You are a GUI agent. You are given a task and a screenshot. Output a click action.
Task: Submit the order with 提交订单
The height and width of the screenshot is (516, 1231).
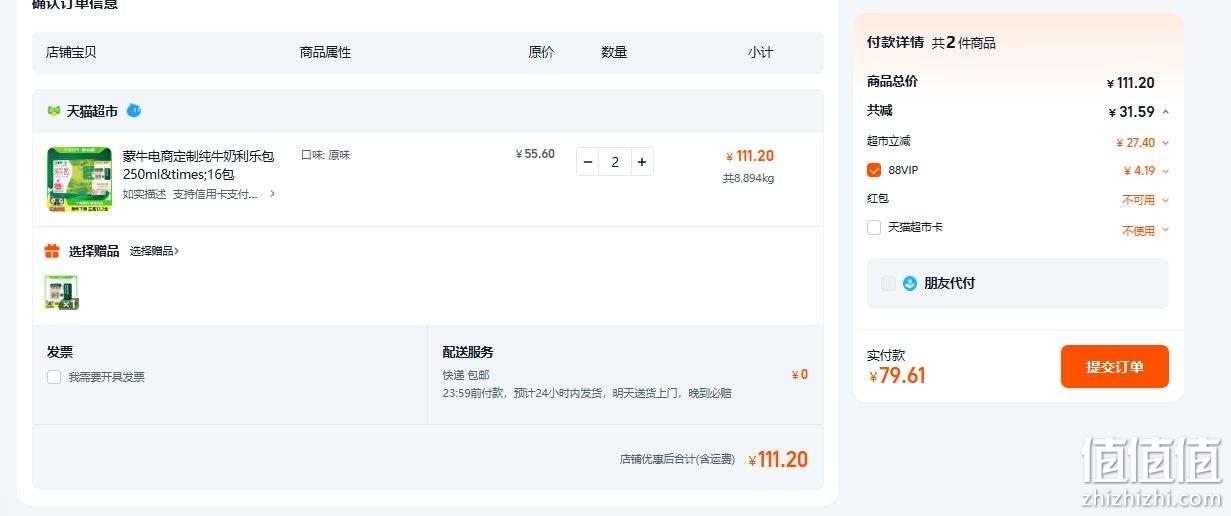(1115, 367)
